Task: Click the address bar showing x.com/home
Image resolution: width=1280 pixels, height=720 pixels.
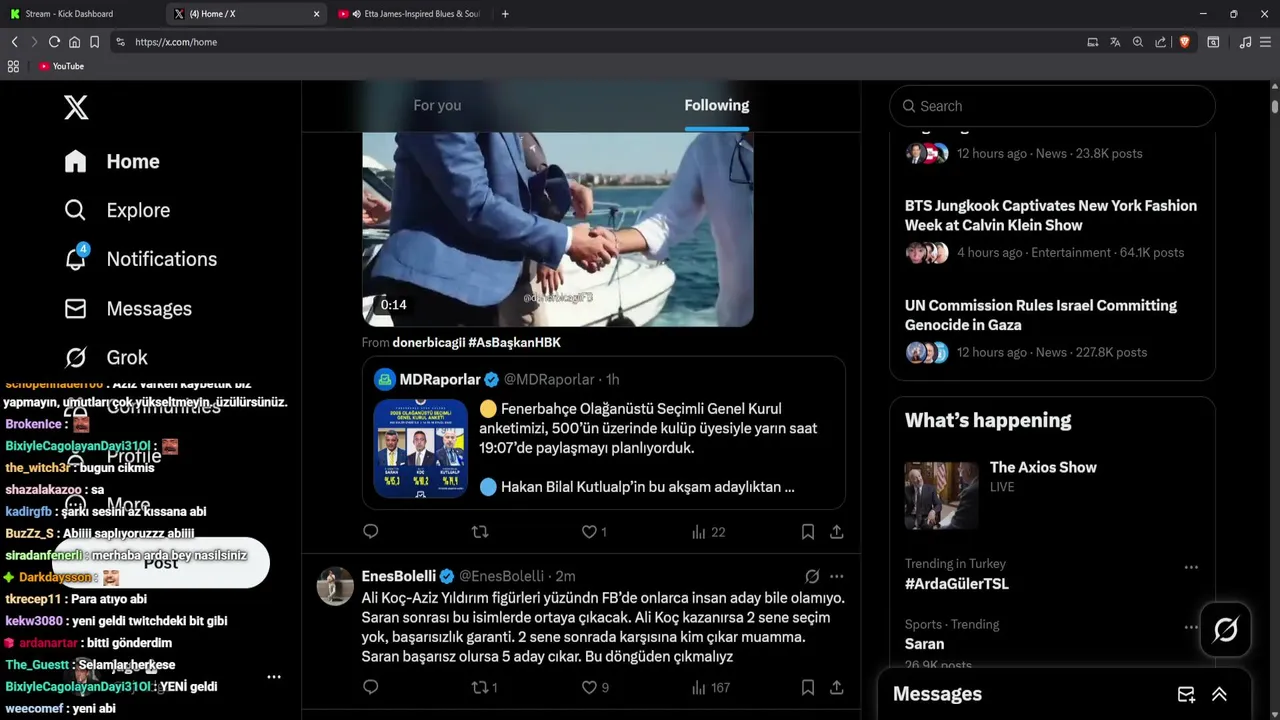Action: click(600, 42)
